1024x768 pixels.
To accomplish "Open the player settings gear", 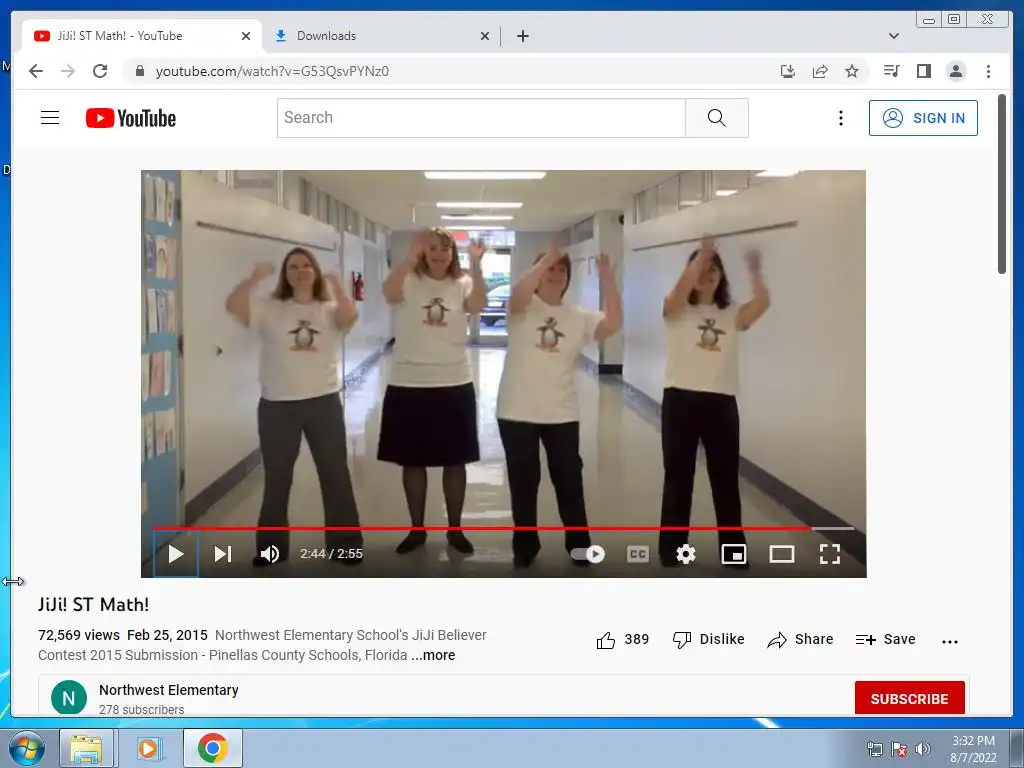I will (x=686, y=554).
